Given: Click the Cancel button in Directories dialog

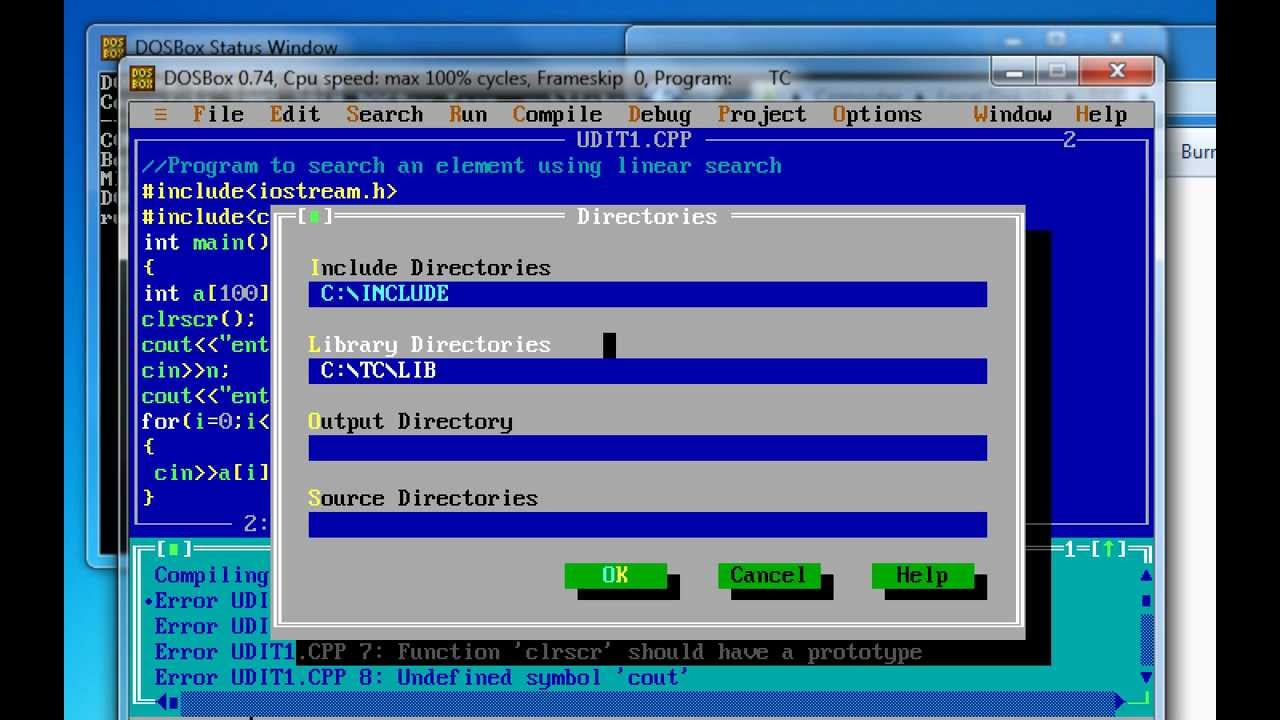Looking at the screenshot, I should click(768, 575).
